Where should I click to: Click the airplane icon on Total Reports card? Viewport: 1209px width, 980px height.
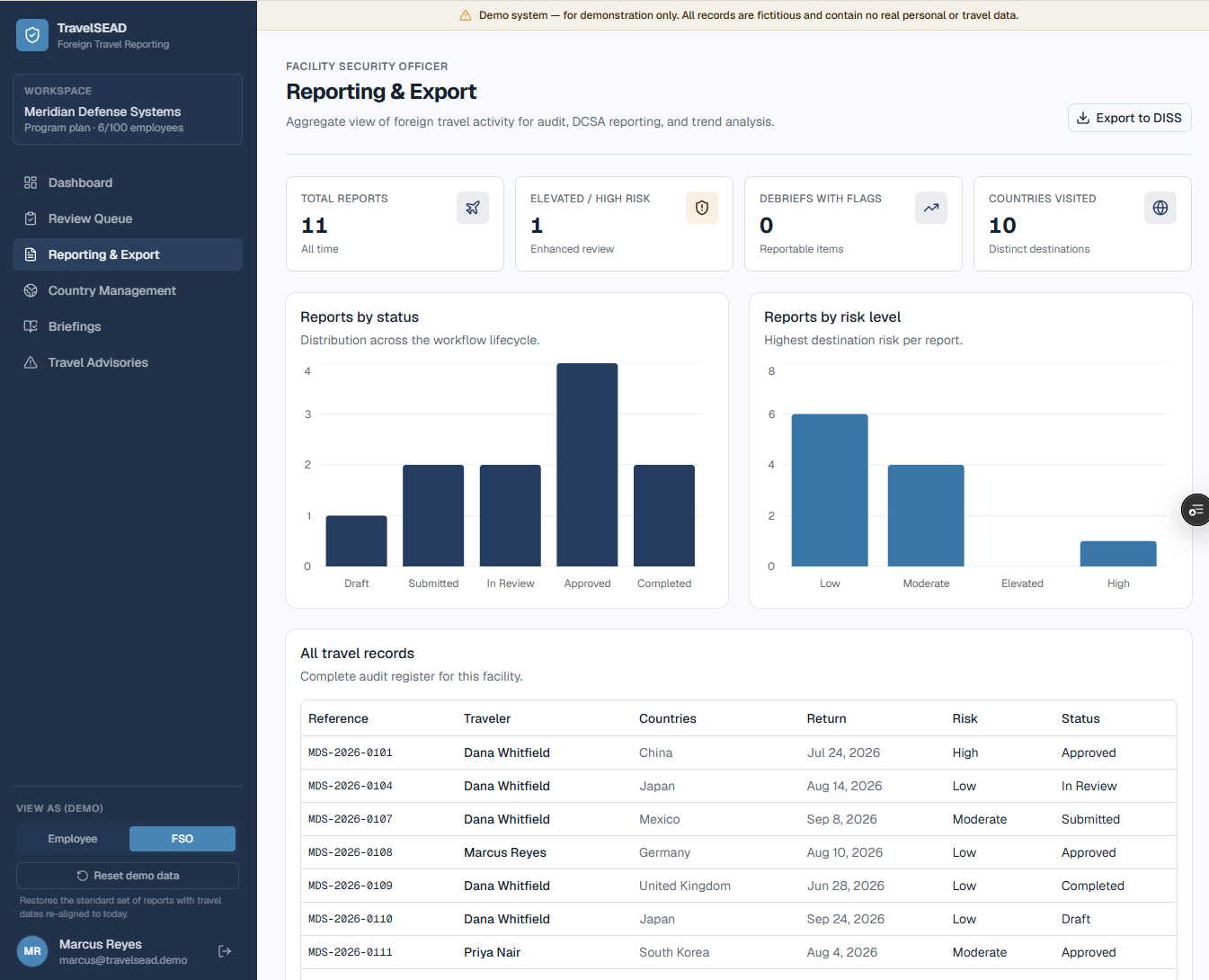tap(473, 208)
